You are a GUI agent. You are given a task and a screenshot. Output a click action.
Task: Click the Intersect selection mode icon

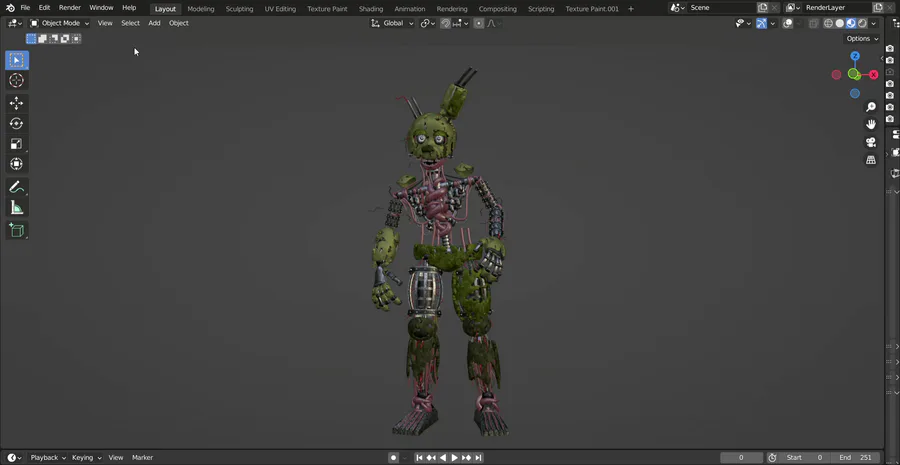76,38
